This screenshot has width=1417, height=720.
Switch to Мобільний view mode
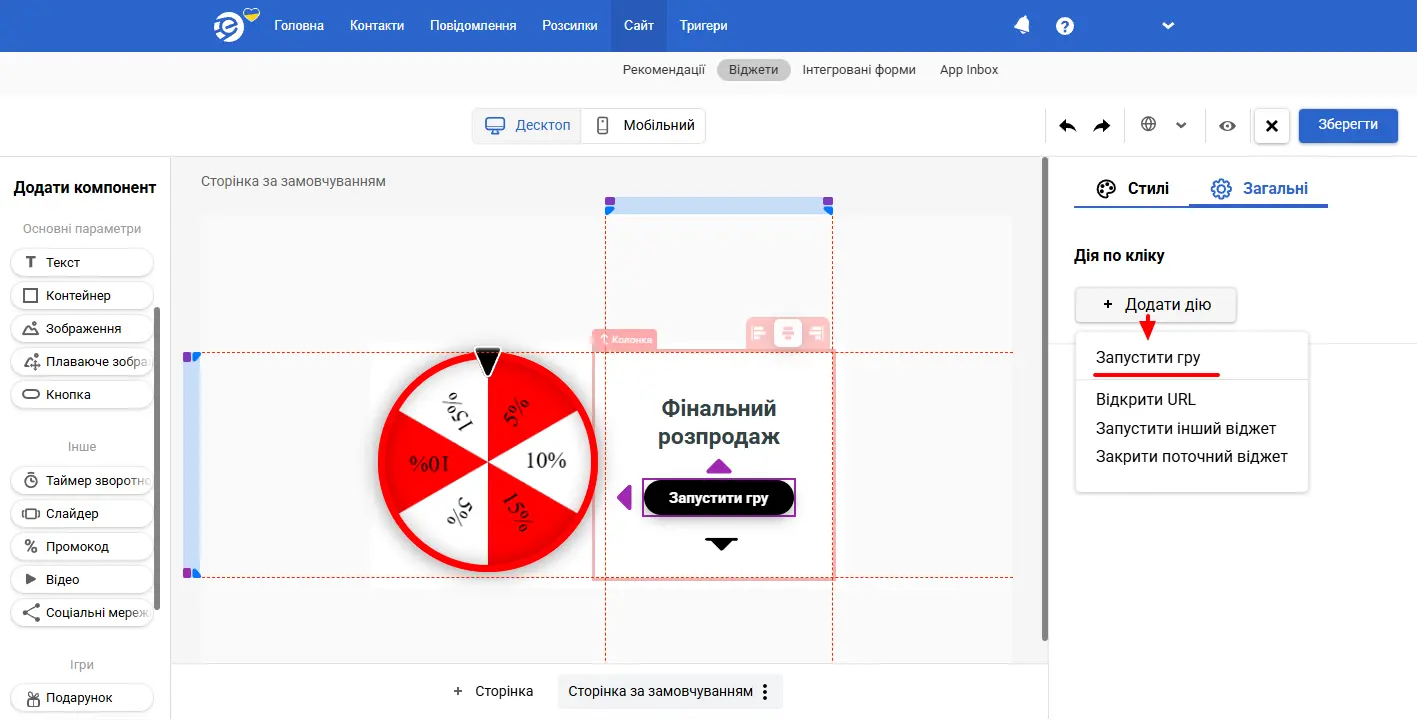coord(643,125)
